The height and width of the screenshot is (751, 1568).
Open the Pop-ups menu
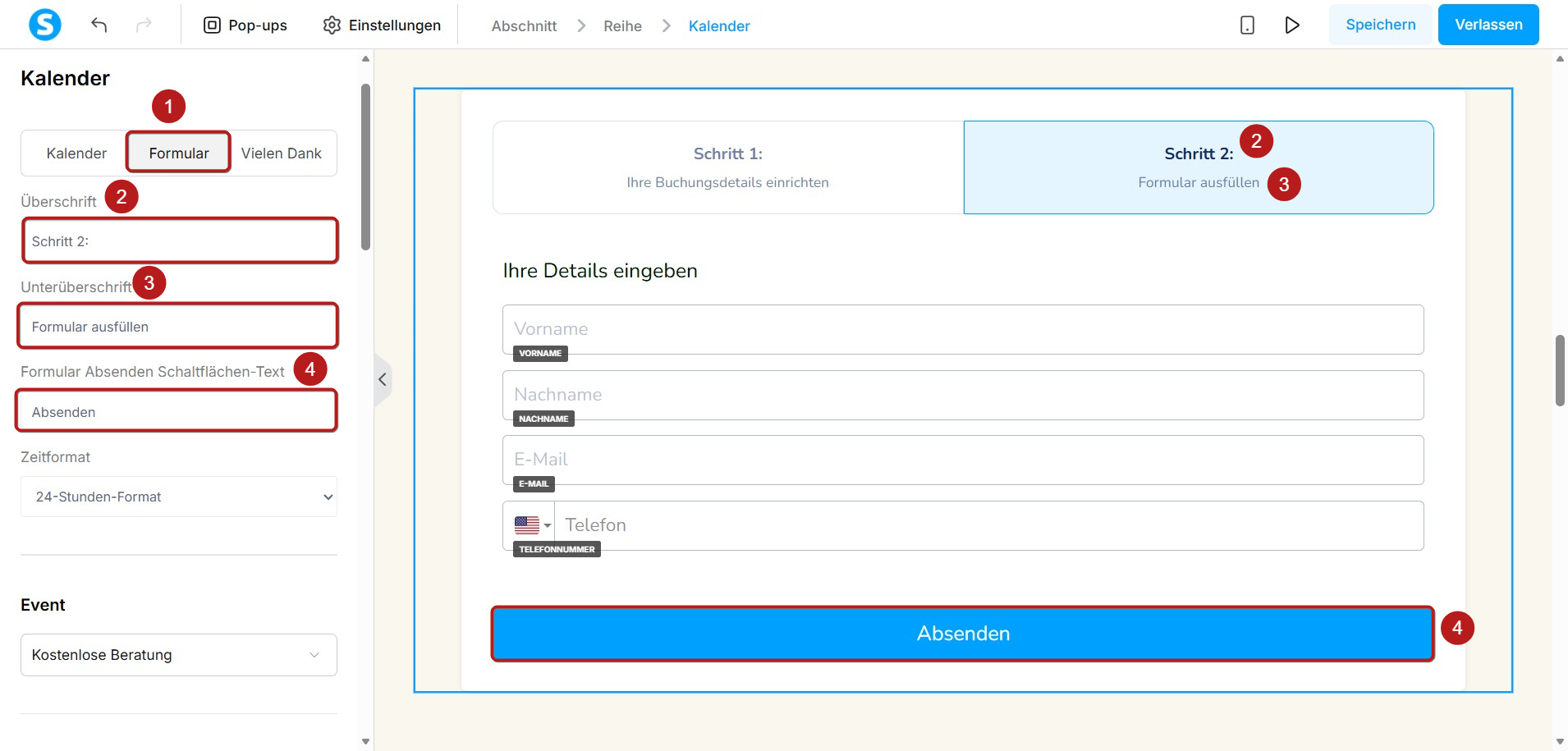tap(245, 25)
